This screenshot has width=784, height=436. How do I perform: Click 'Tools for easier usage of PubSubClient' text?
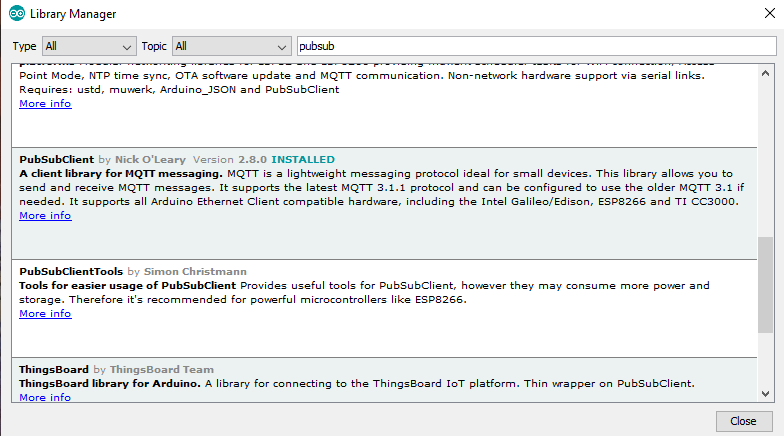click(x=128, y=286)
